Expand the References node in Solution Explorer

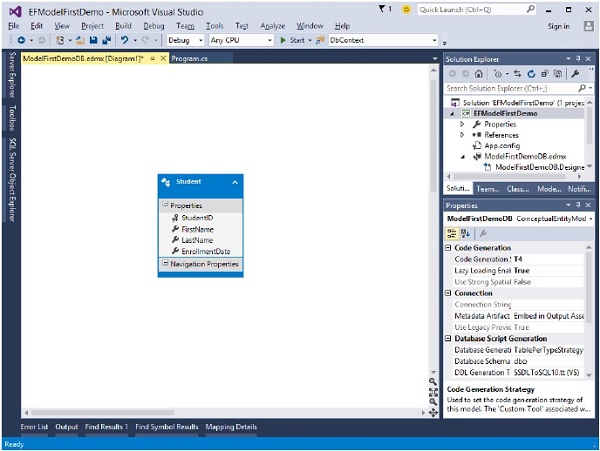coord(462,133)
